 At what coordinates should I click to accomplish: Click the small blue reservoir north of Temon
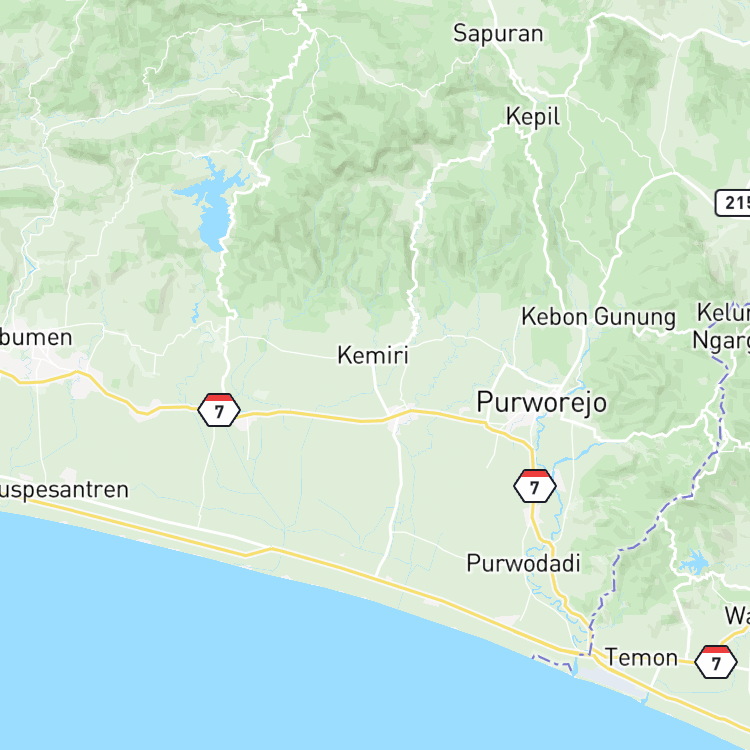pyautogui.click(x=694, y=562)
